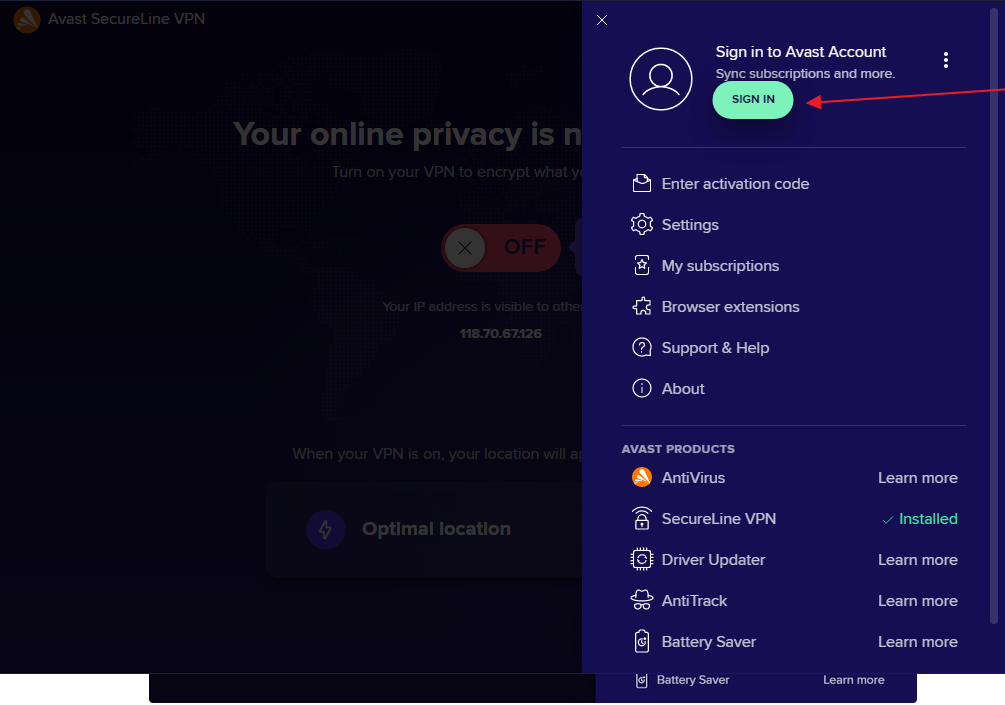Click Learn more for Battery Saver

[917, 642]
